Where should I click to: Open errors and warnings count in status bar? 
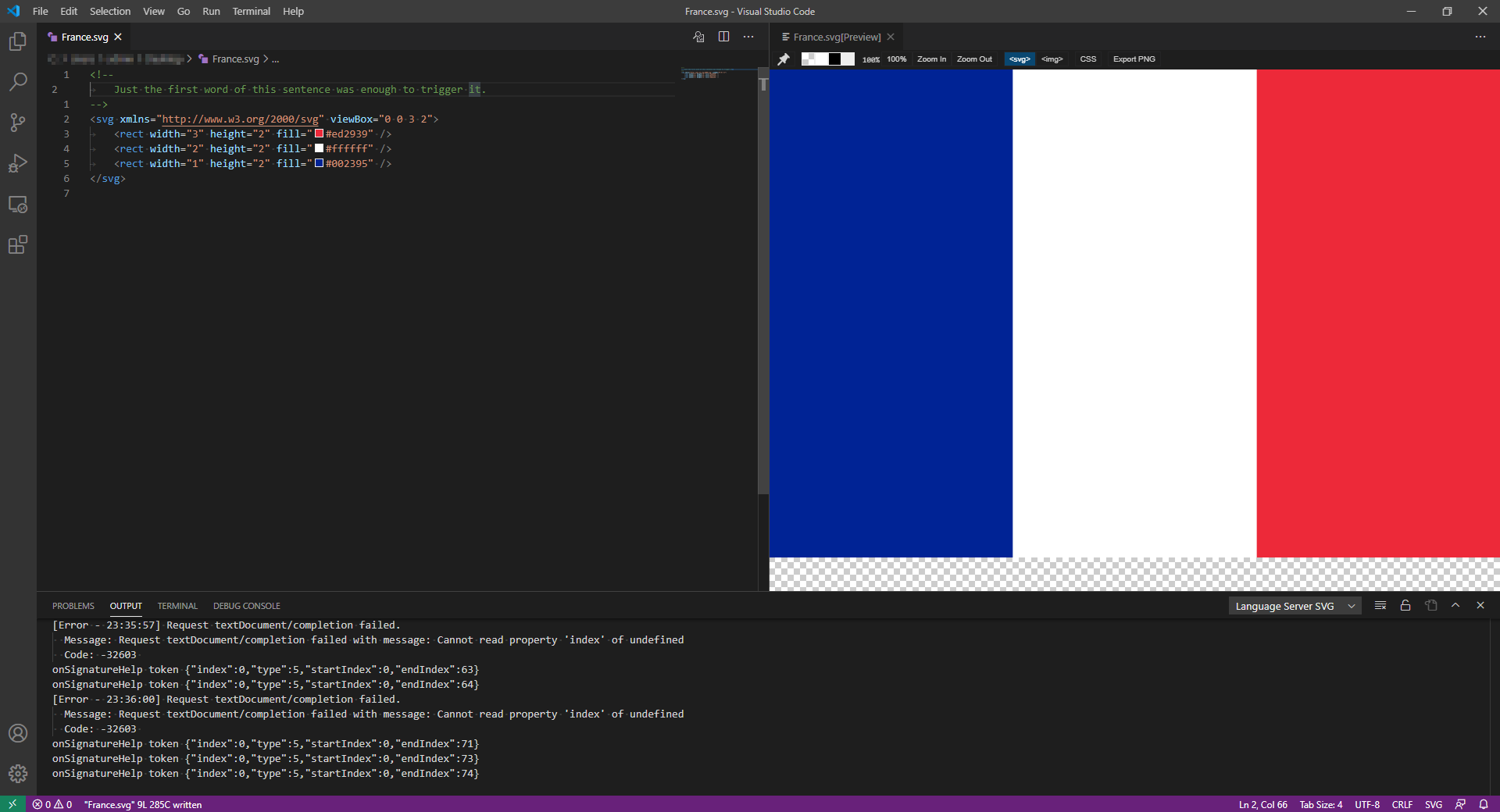52,804
